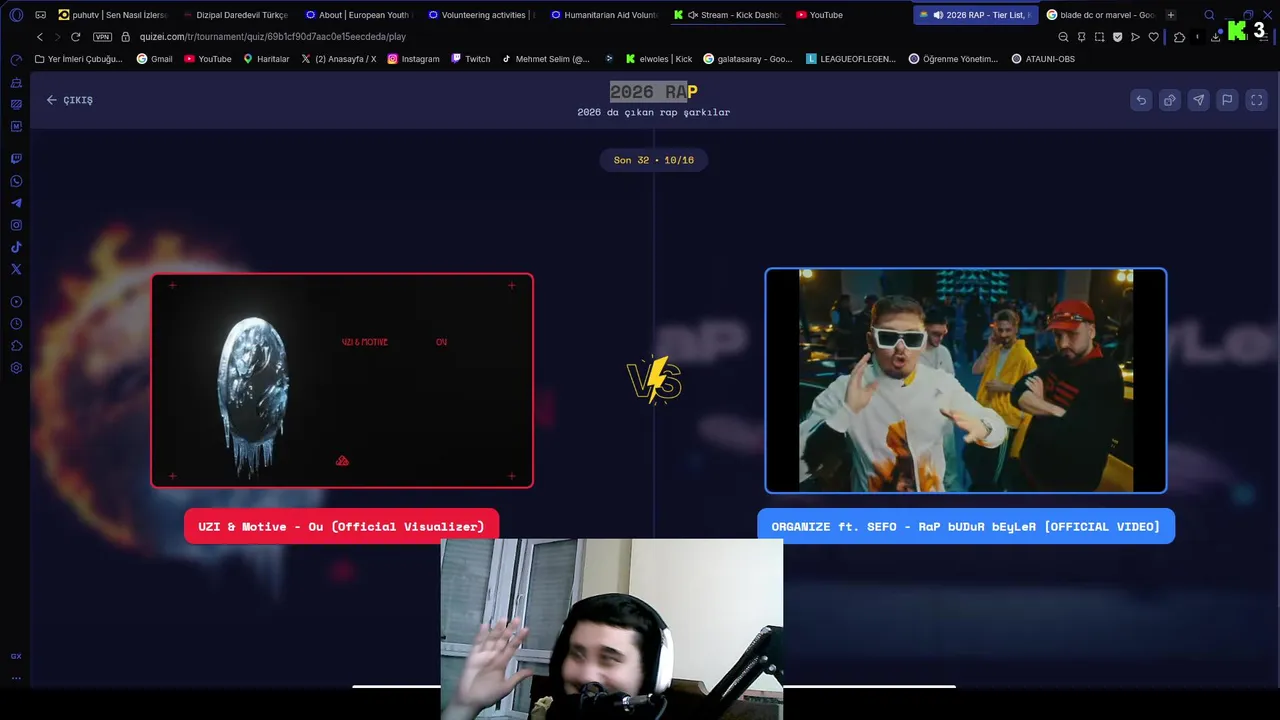Switch to Dizipal Daredevil tab

pyautogui.click(x=235, y=15)
